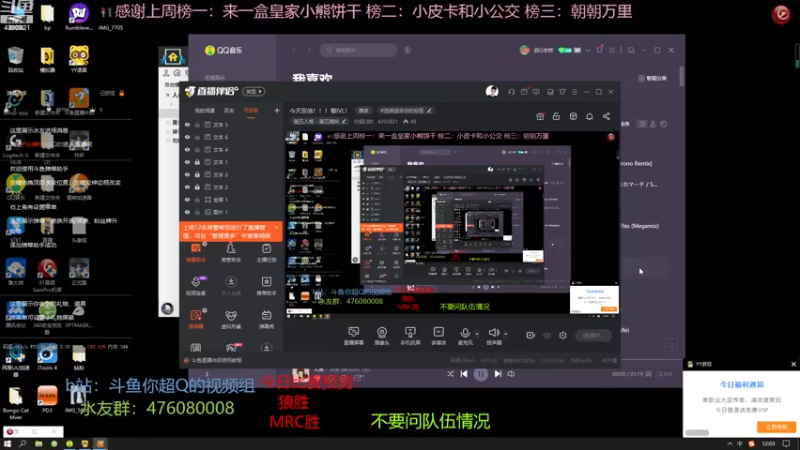Close the orange admin notification banner

(277, 228)
